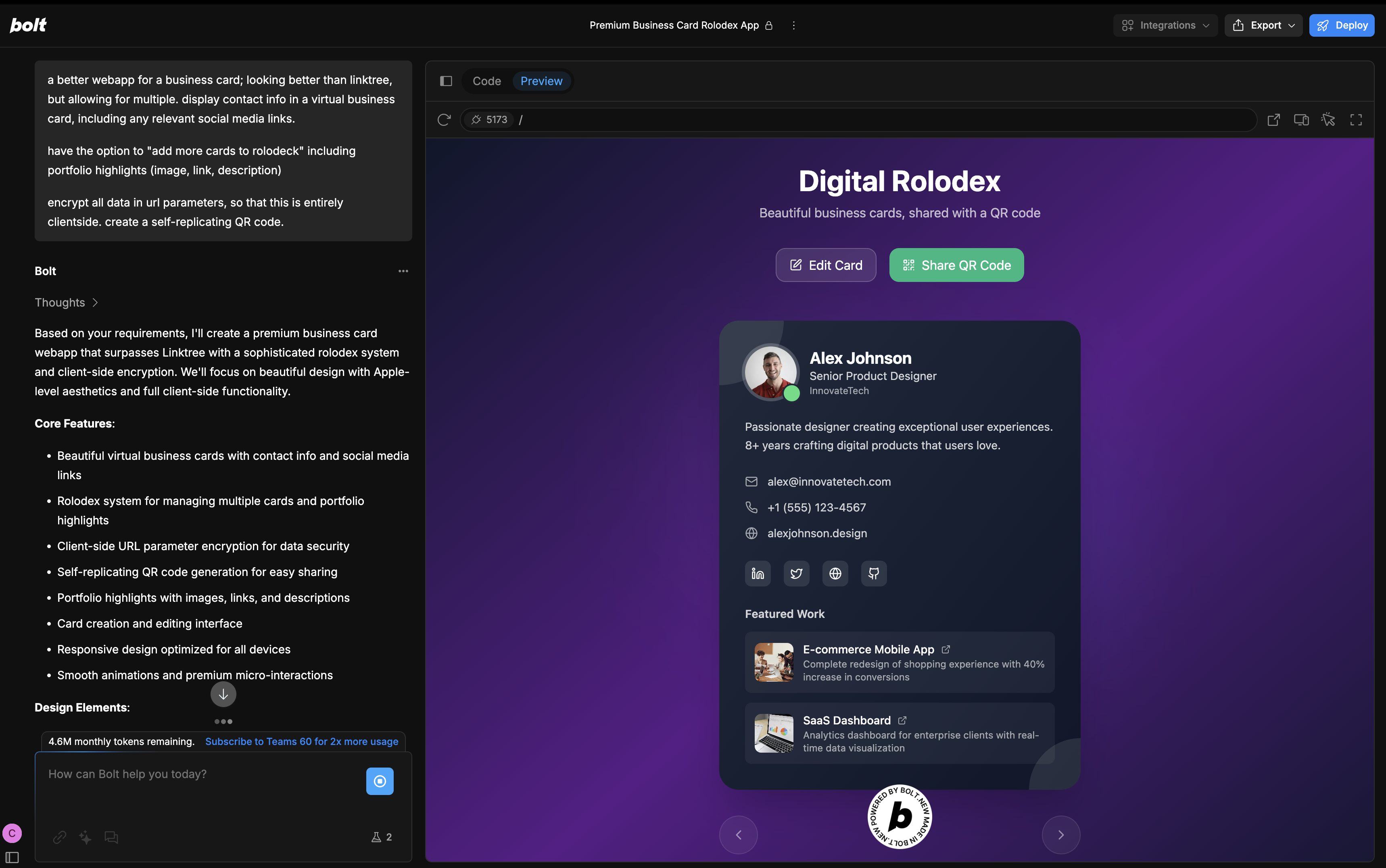Click the LinkedIn social icon

coord(758,574)
